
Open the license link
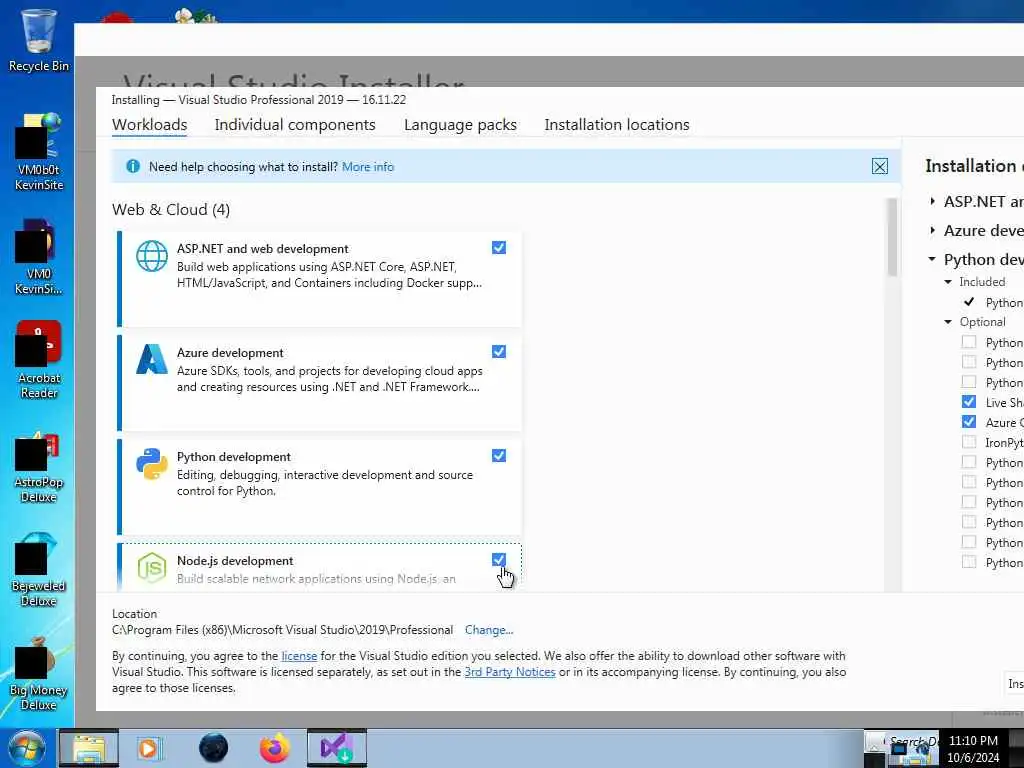299,656
